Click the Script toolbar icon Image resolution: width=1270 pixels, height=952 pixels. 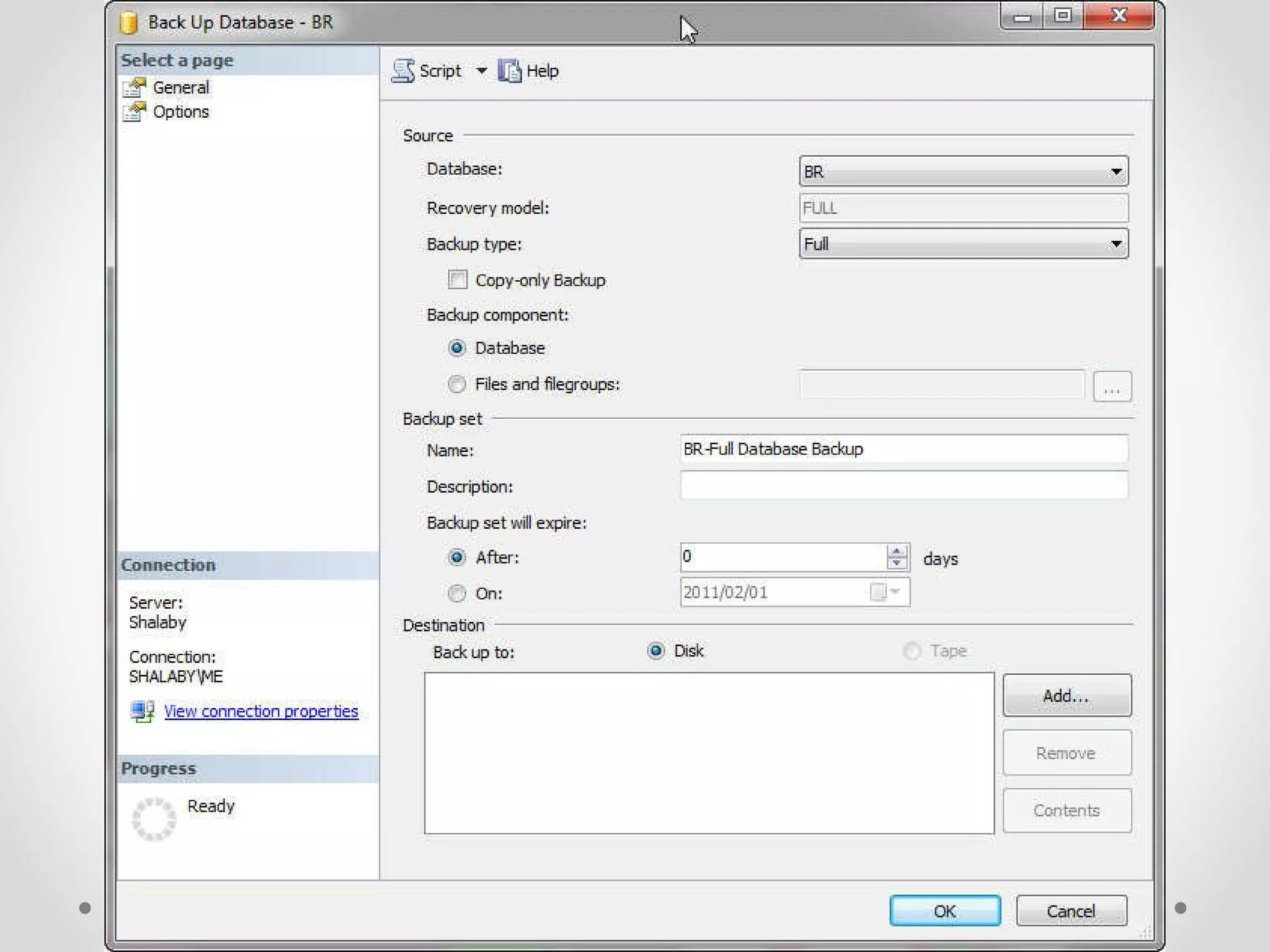[403, 71]
